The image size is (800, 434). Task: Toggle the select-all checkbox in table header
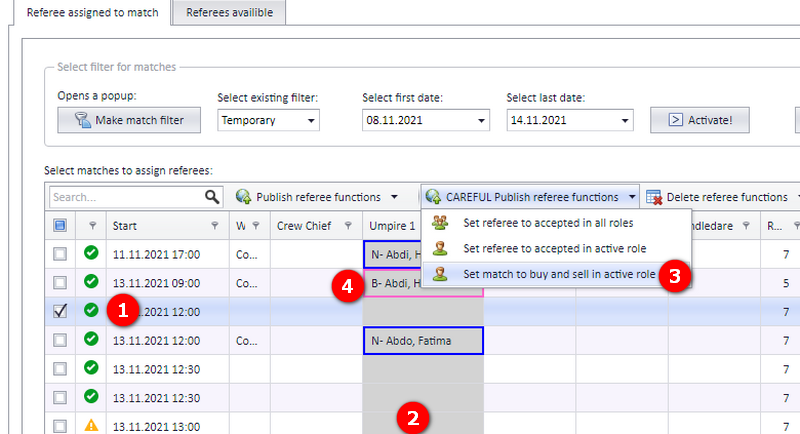click(60, 225)
